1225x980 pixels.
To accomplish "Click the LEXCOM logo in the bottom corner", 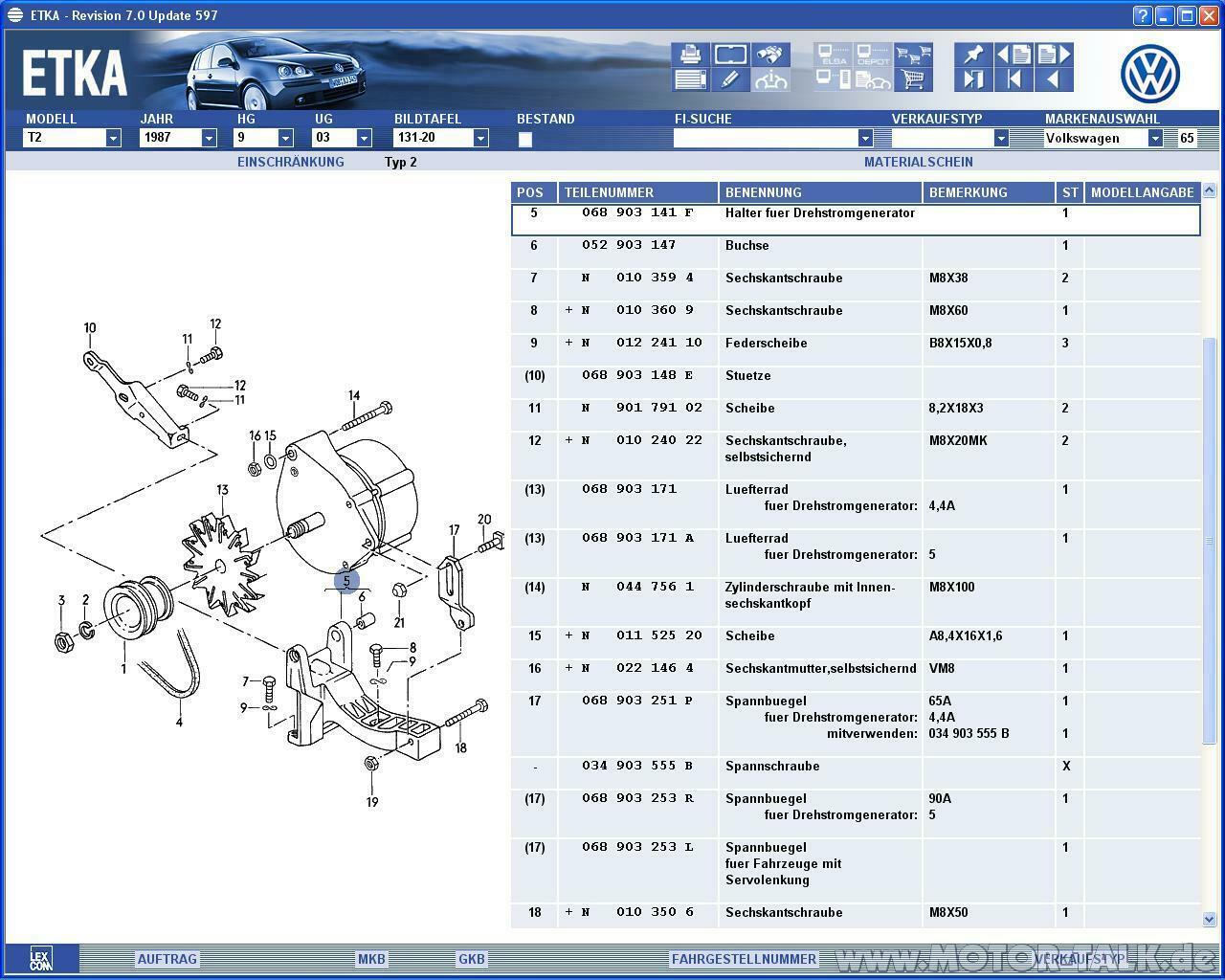I will coord(41,958).
